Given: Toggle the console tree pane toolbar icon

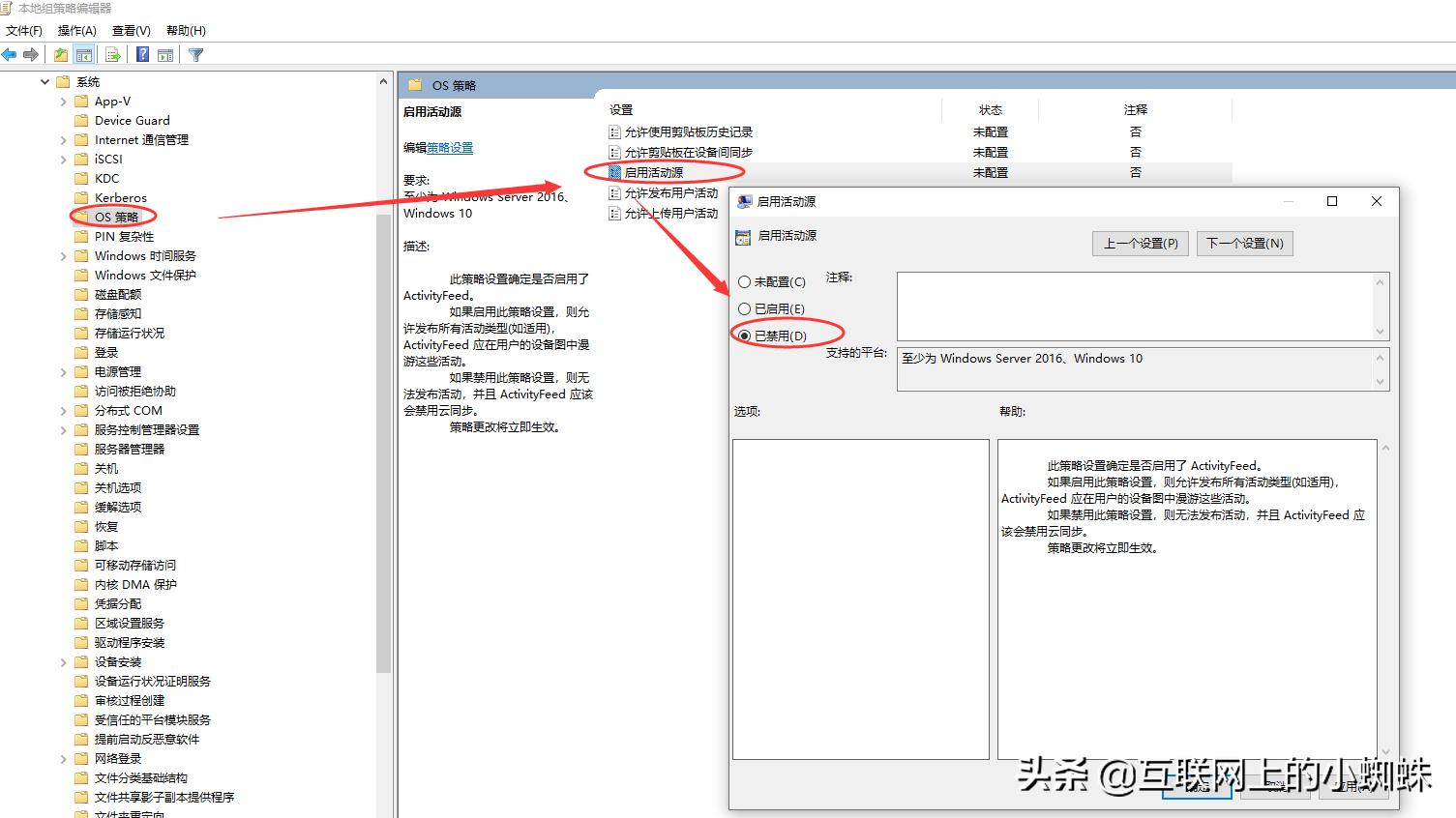Looking at the screenshot, I should click(x=84, y=54).
